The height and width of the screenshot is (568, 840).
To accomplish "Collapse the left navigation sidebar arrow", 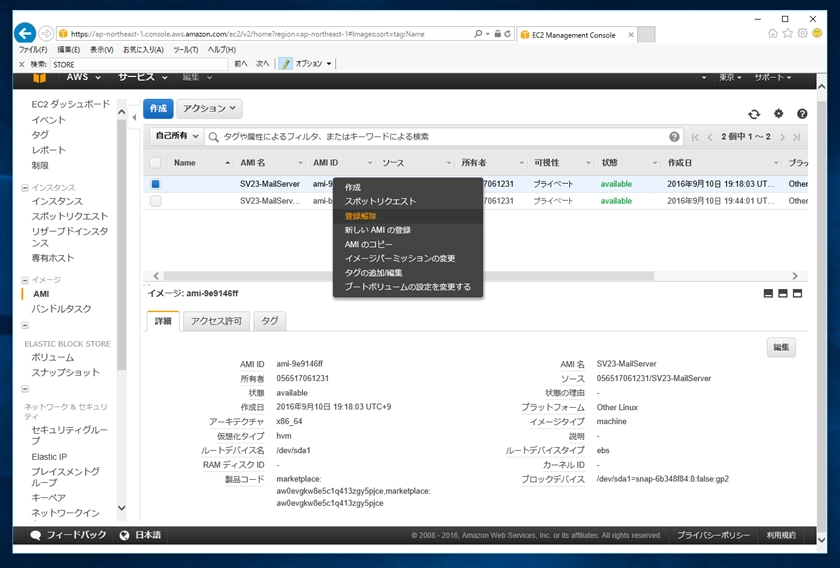I will tap(134, 117).
